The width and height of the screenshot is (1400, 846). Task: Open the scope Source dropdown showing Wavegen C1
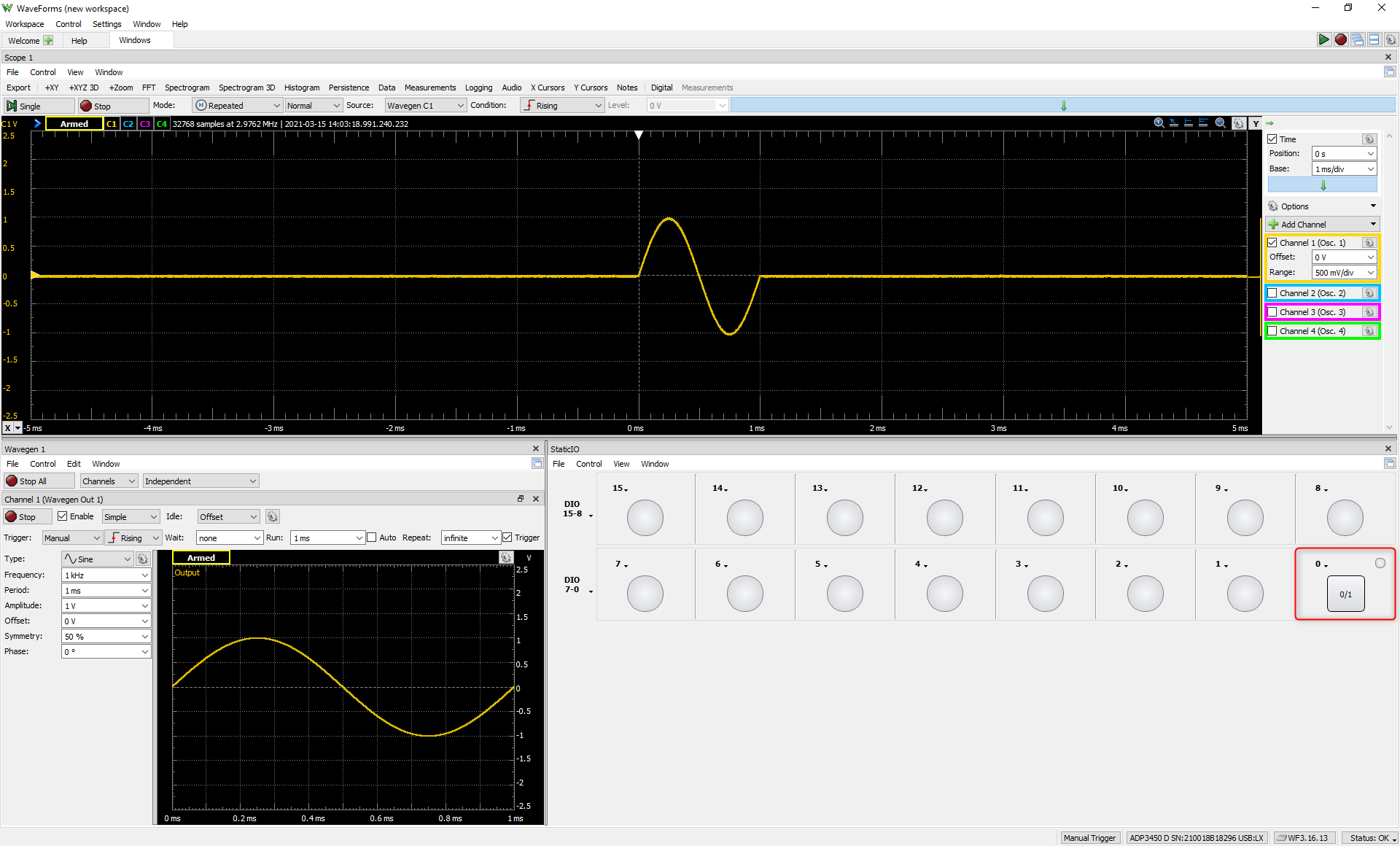[425, 106]
